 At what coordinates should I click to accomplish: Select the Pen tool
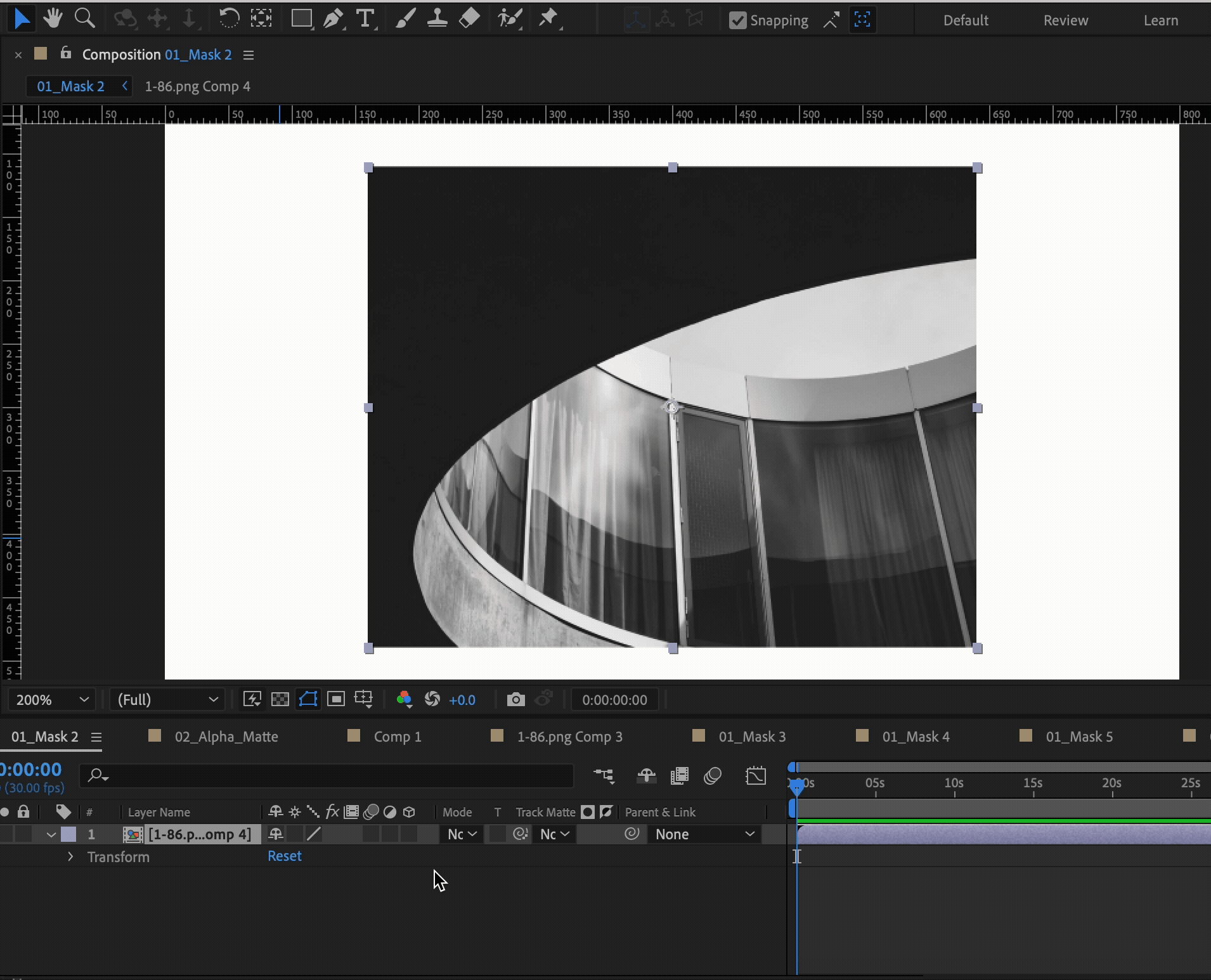click(332, 19)
